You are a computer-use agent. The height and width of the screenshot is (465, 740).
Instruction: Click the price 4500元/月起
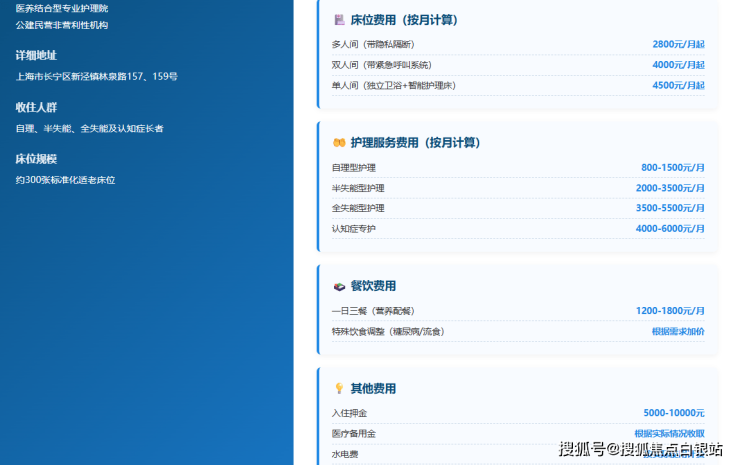678,85
